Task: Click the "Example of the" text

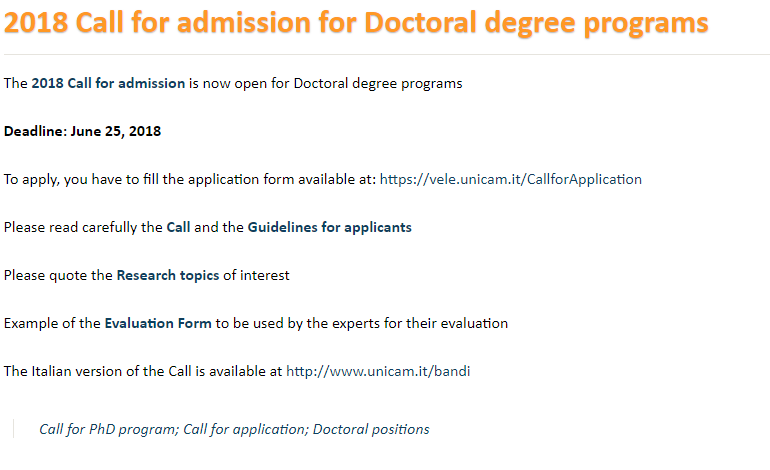Action: [x=52, y=323]
